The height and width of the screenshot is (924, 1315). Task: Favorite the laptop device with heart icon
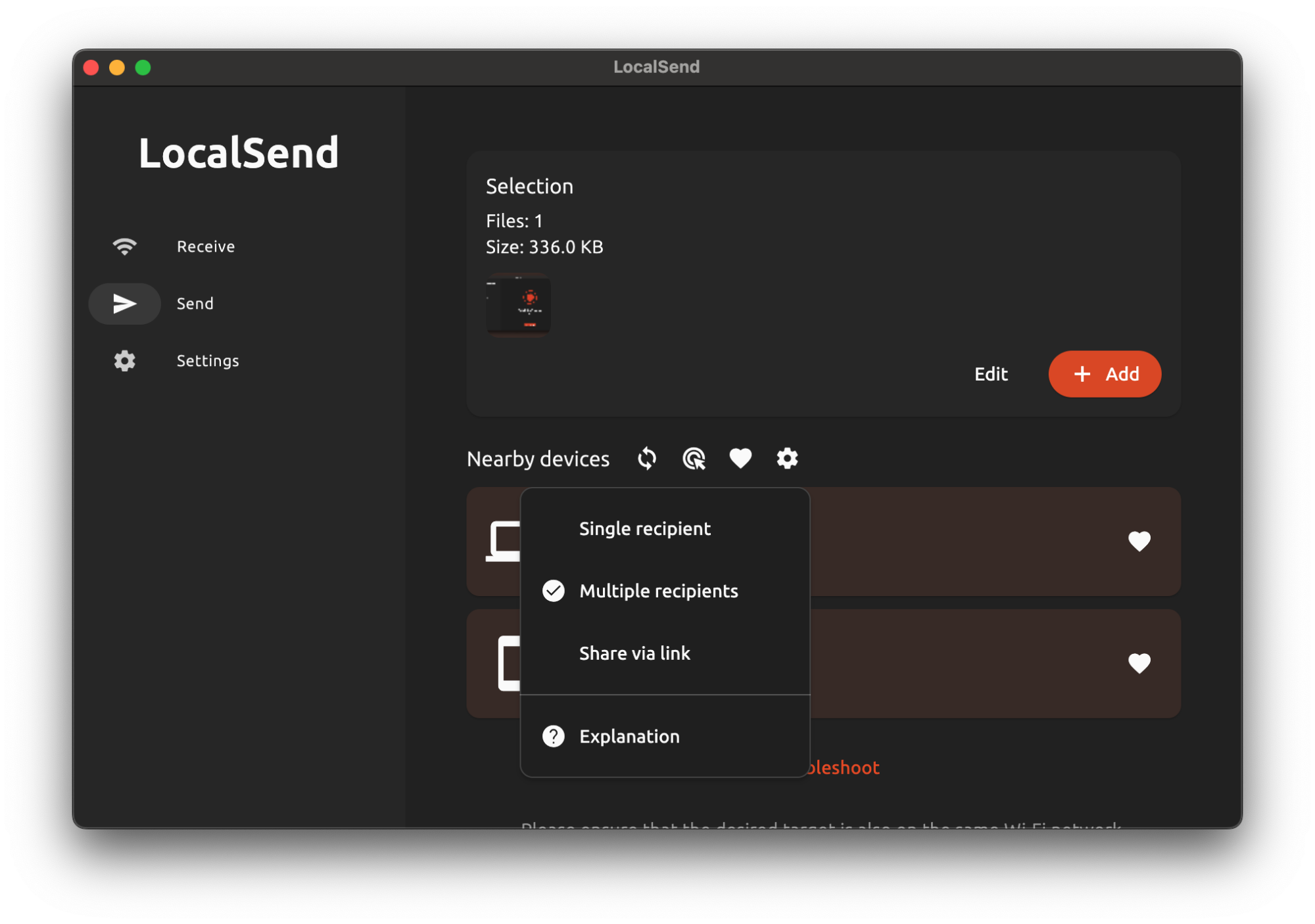pyautogui.click(x=1139, y=542)
